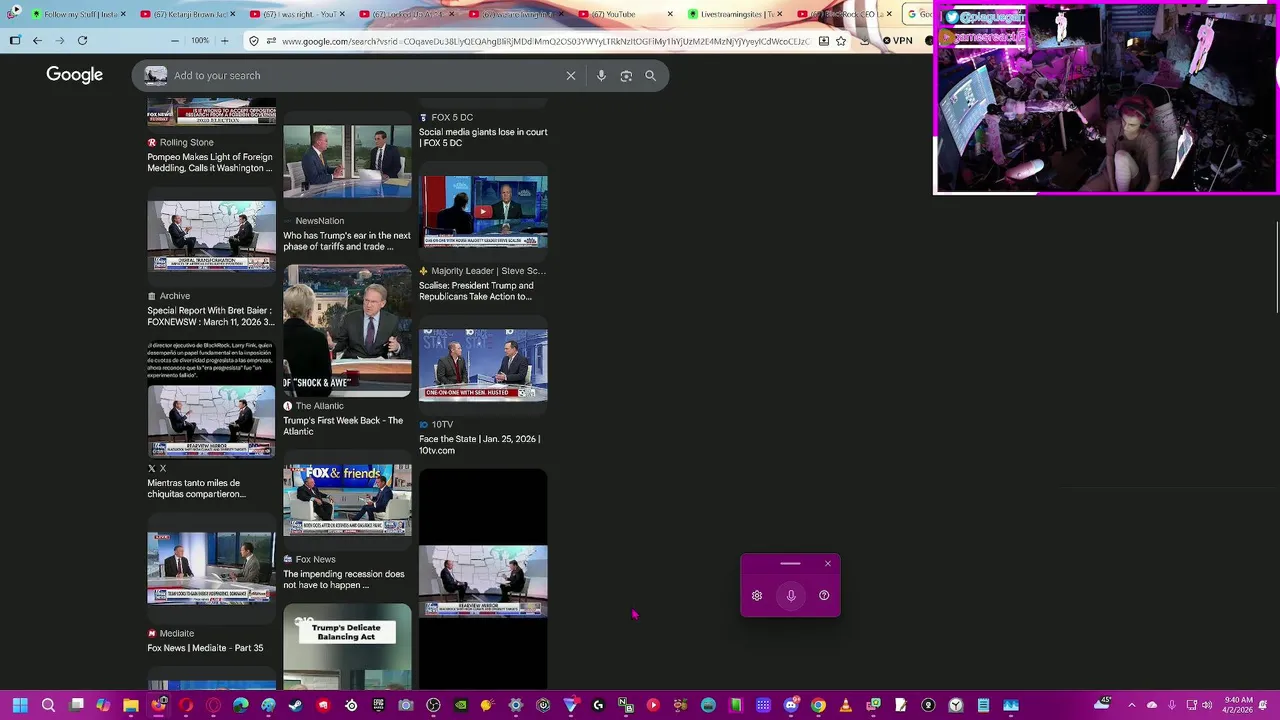Open the weather widget showing 45°

[1103, 703]
